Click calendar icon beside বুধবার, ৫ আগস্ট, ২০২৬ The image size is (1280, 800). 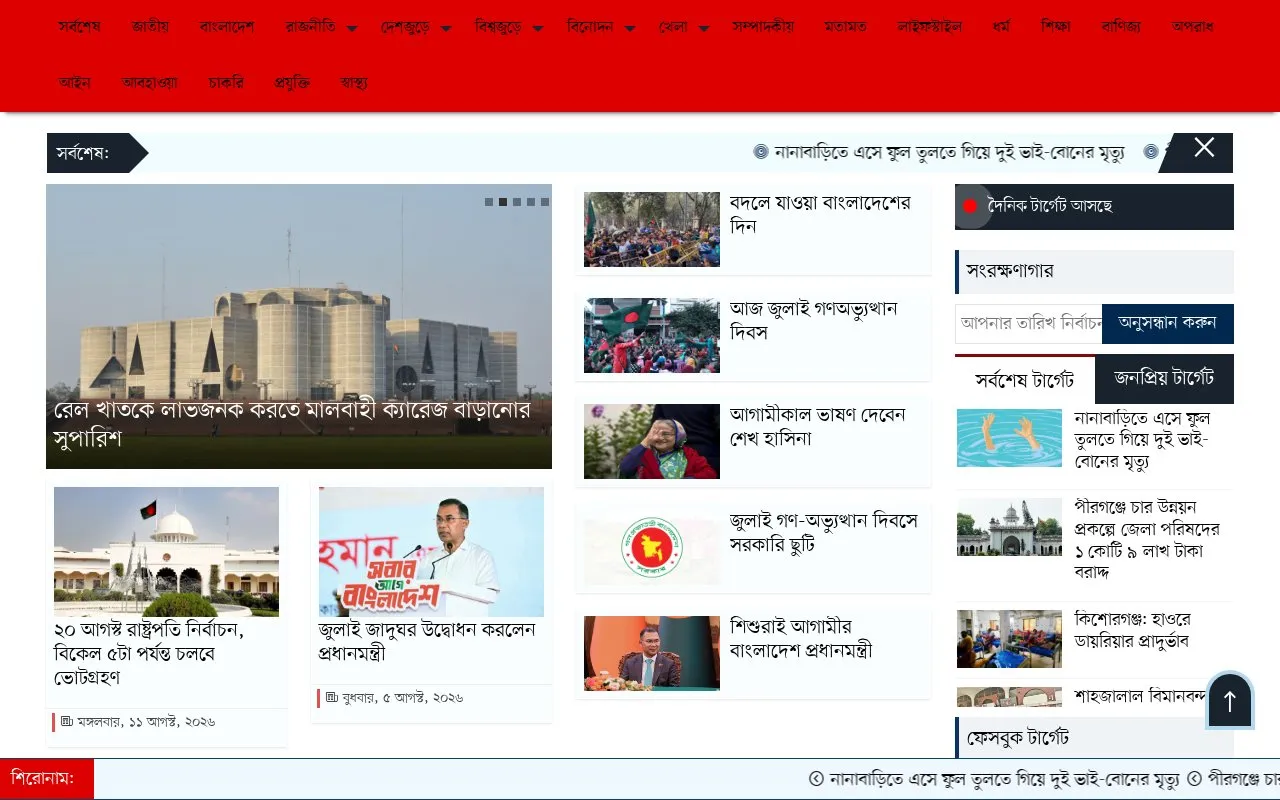[332, 697]
